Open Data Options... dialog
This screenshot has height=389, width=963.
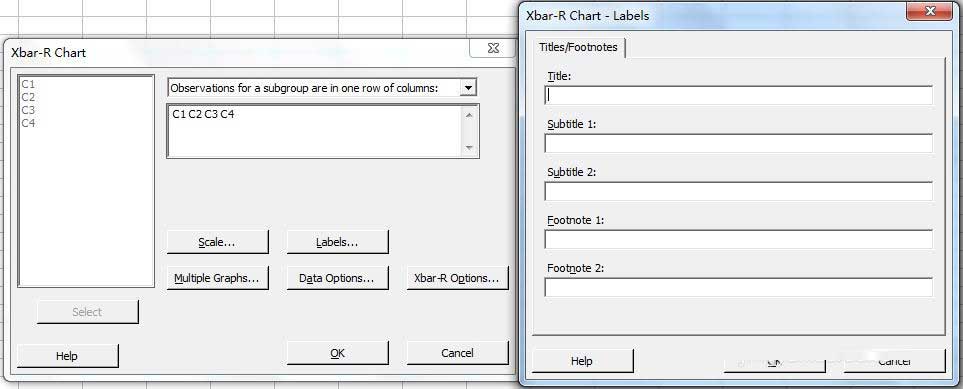[337, 278]
